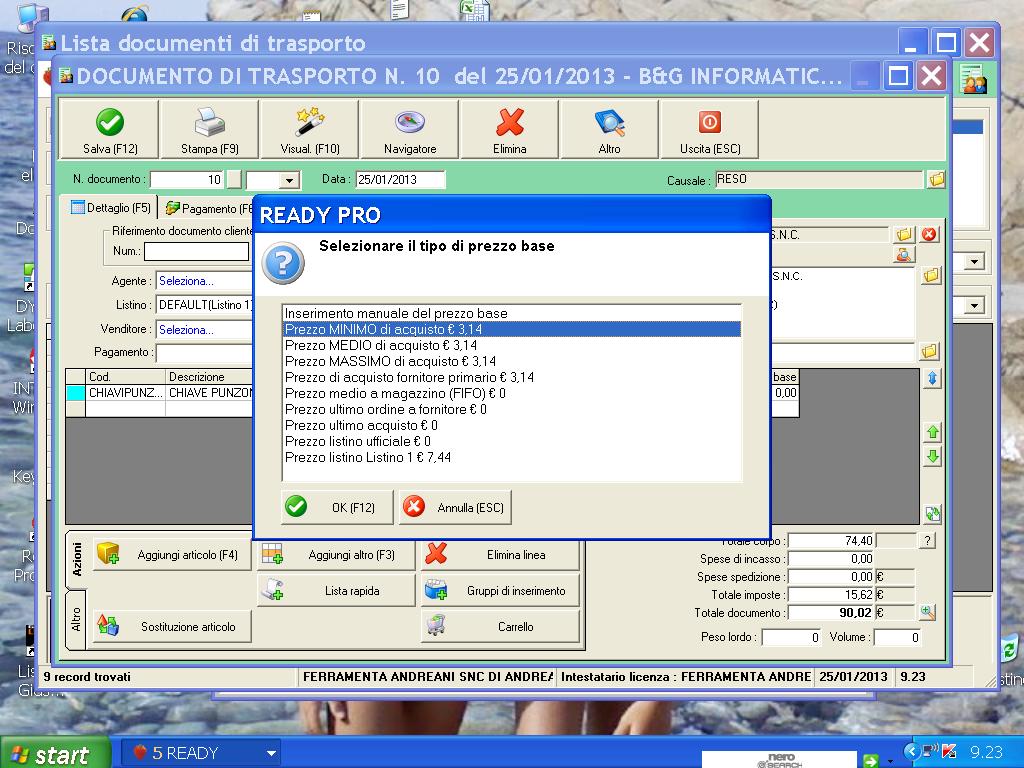
Task: Click Stampa (F9) printer button
Action: 210,129
